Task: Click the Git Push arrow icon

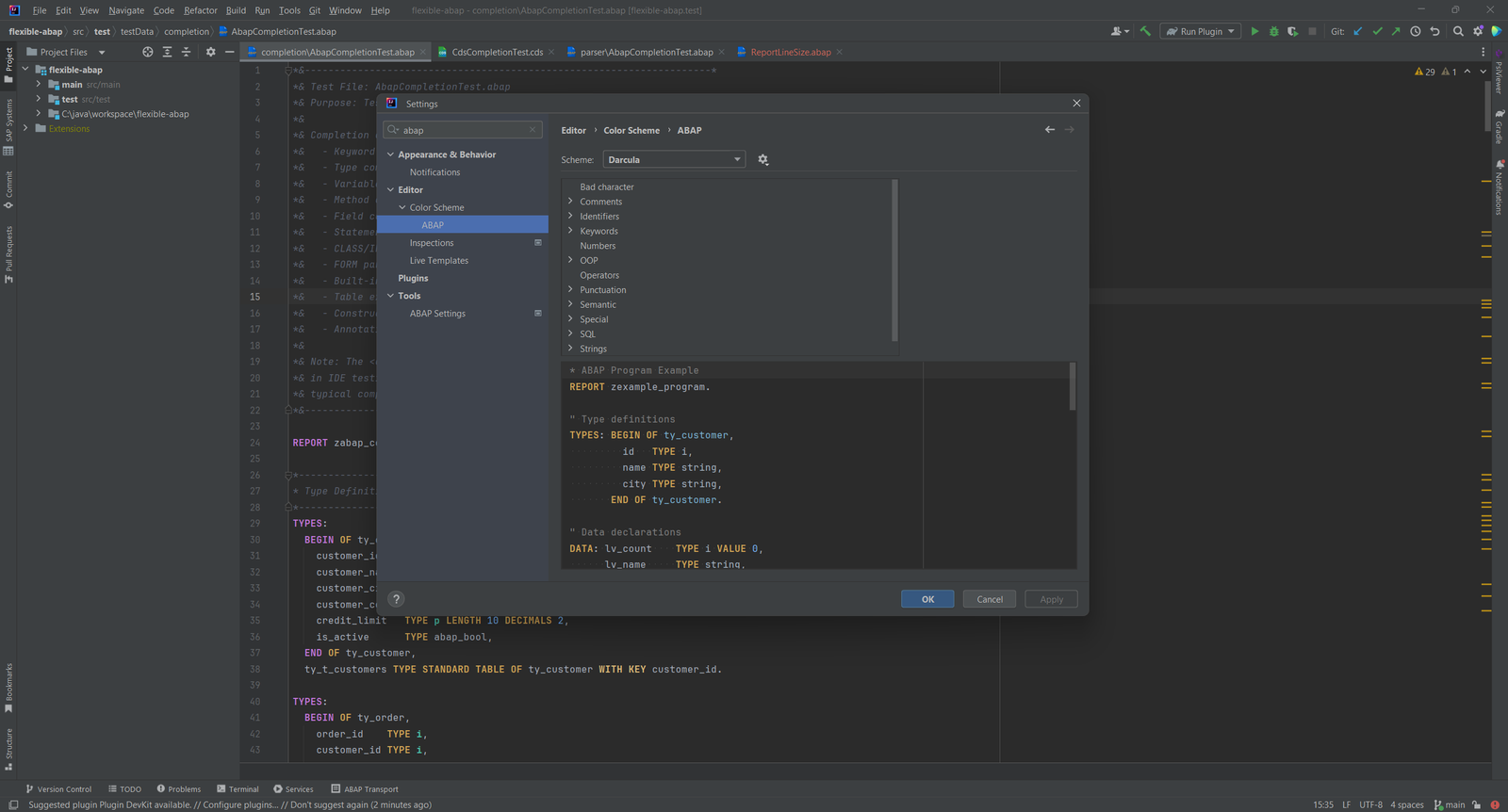Action: point(1396,31)
